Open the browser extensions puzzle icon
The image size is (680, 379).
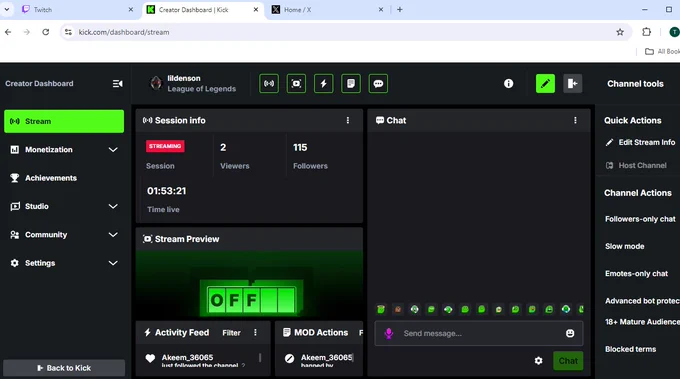647,32
